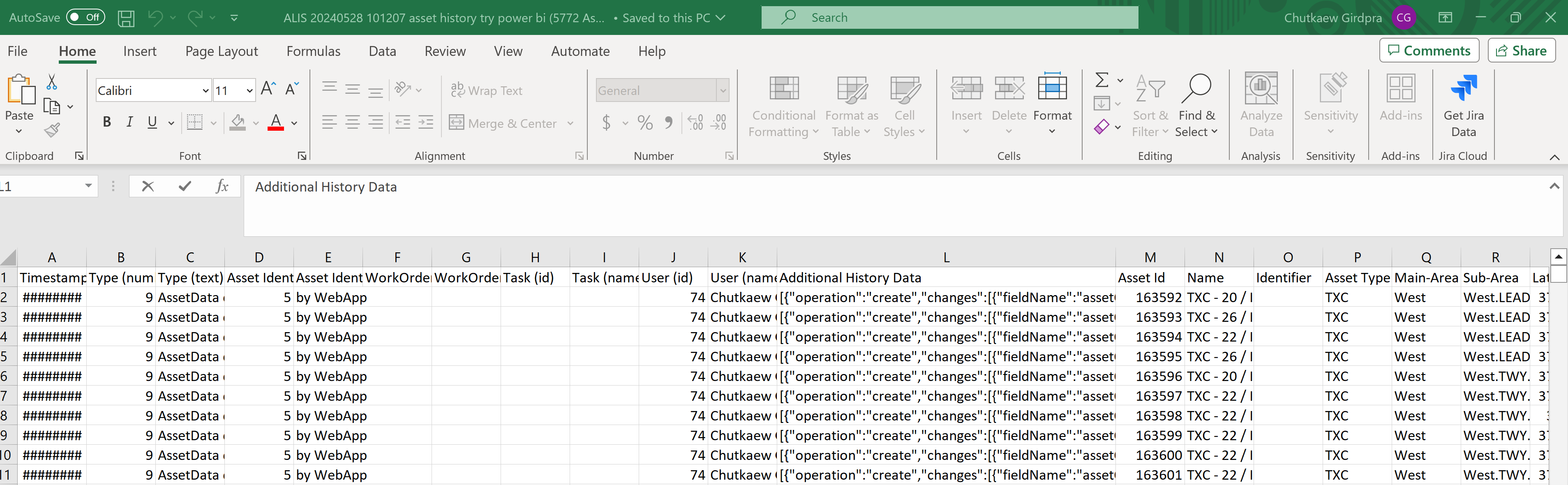Screen dimensions: 1568x485
Task: Expand the Name Box dropdown arrow
Action: click(88, 186)
